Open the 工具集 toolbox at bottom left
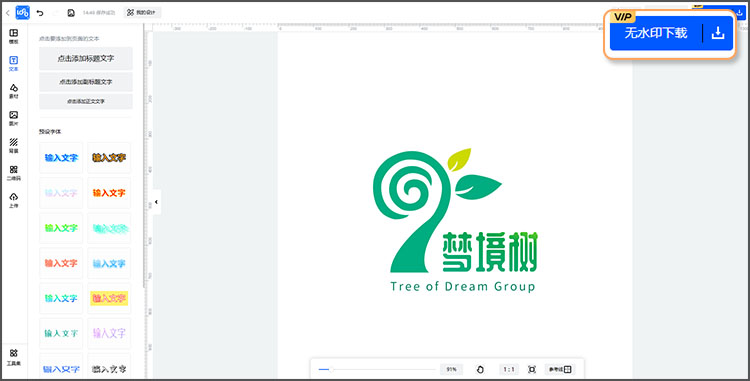This screenshot has height=381, width=750. click(x=14, y=357)
